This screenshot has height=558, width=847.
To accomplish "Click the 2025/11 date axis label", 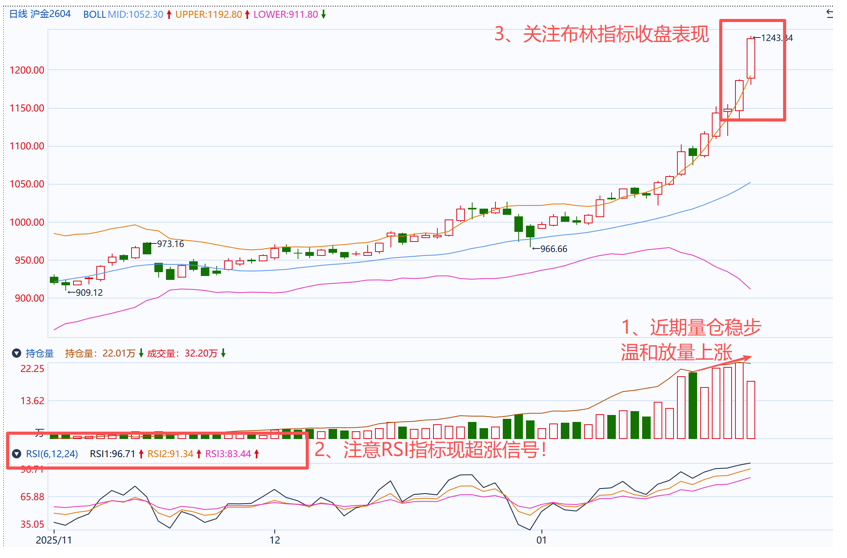I will coord(53,540).
